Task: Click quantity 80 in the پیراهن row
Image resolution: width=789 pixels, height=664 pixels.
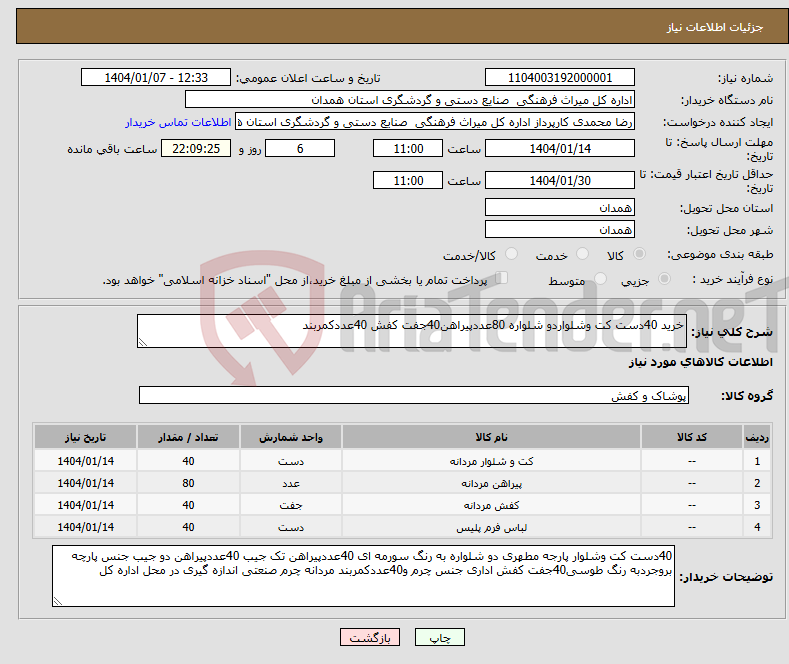Action: point(188,483)
